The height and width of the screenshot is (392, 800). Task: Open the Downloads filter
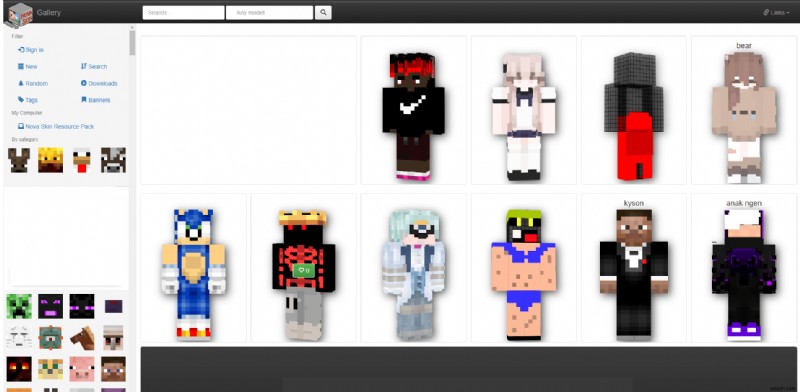click(x=99, y=84)
